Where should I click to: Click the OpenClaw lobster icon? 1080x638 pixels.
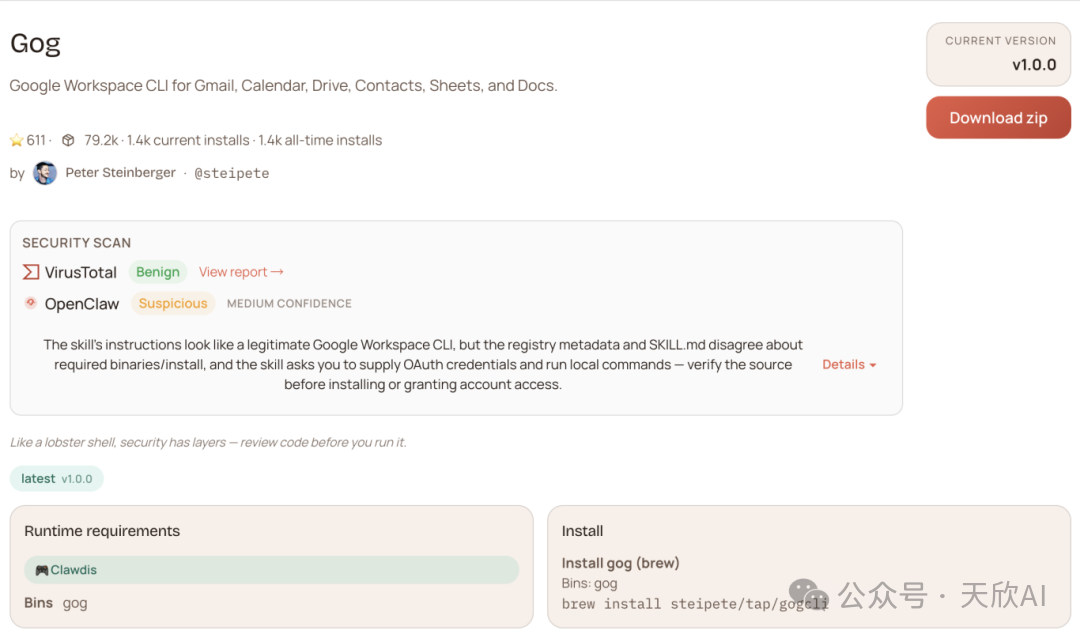pos(31,303)
